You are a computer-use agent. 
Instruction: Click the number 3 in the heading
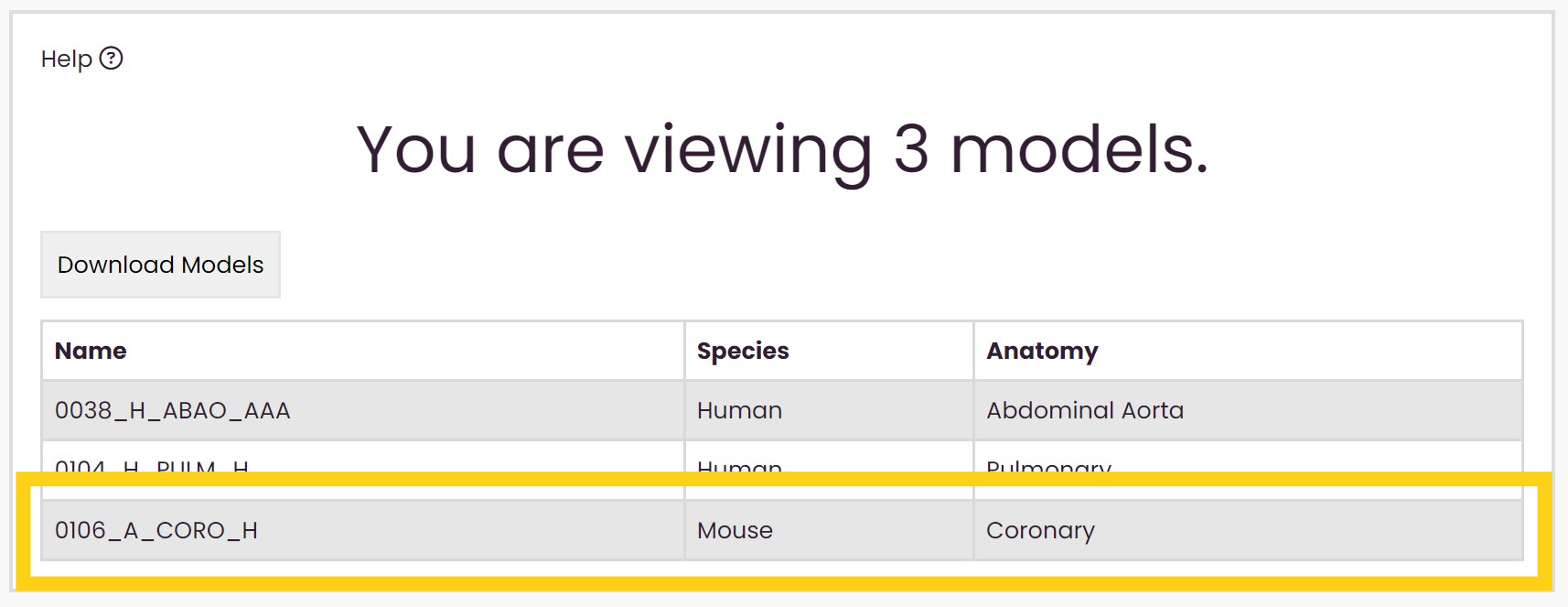click(910, 149)
